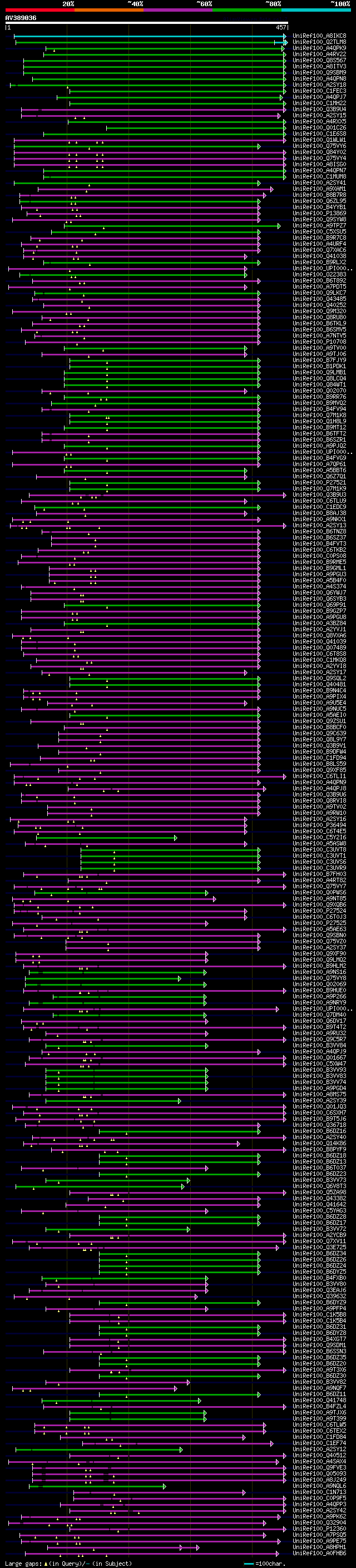Select the UniRef100_Q9LKC7 label
This screenshot has height=1568, width=356.
tap(319, 293)
